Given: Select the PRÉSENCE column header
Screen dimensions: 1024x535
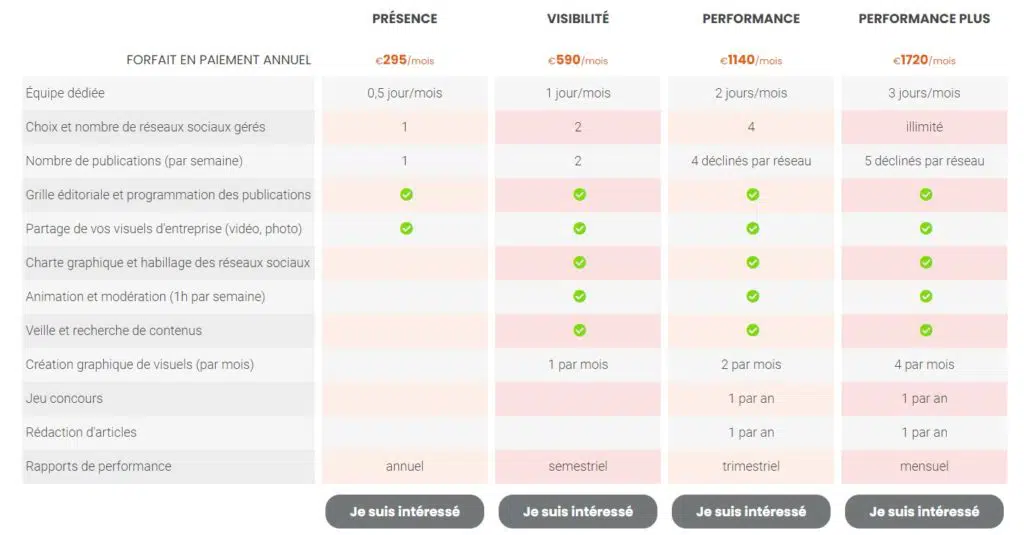Looking at the screenshot, I should coord(404,18).
